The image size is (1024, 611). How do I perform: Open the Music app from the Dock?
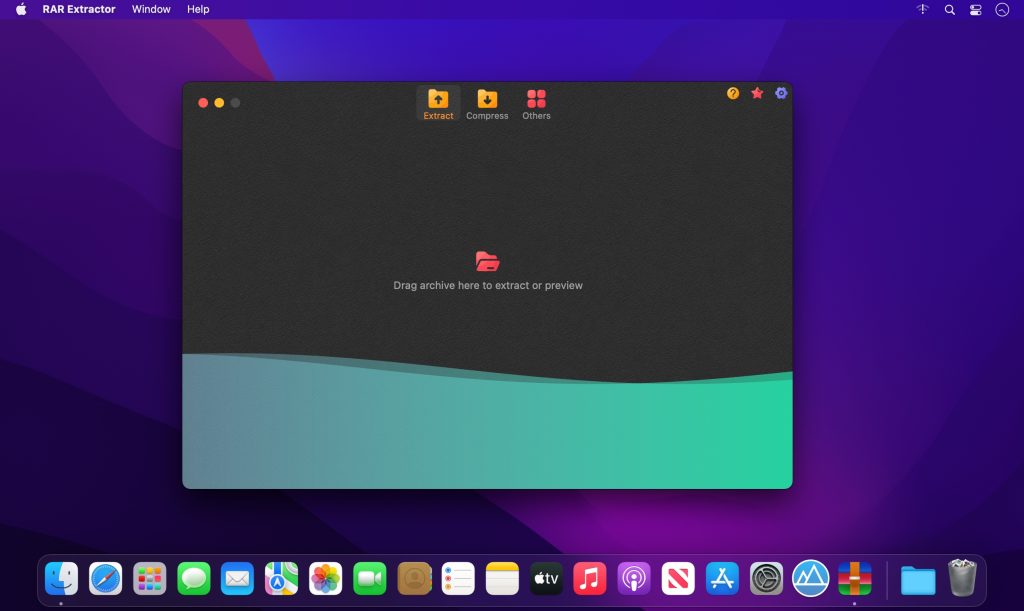590,578
